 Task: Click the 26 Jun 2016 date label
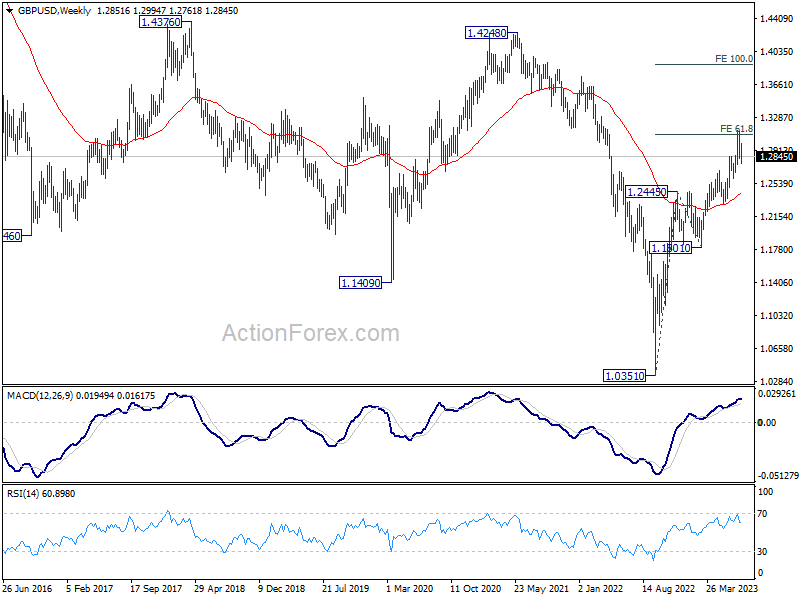point(28,589)
